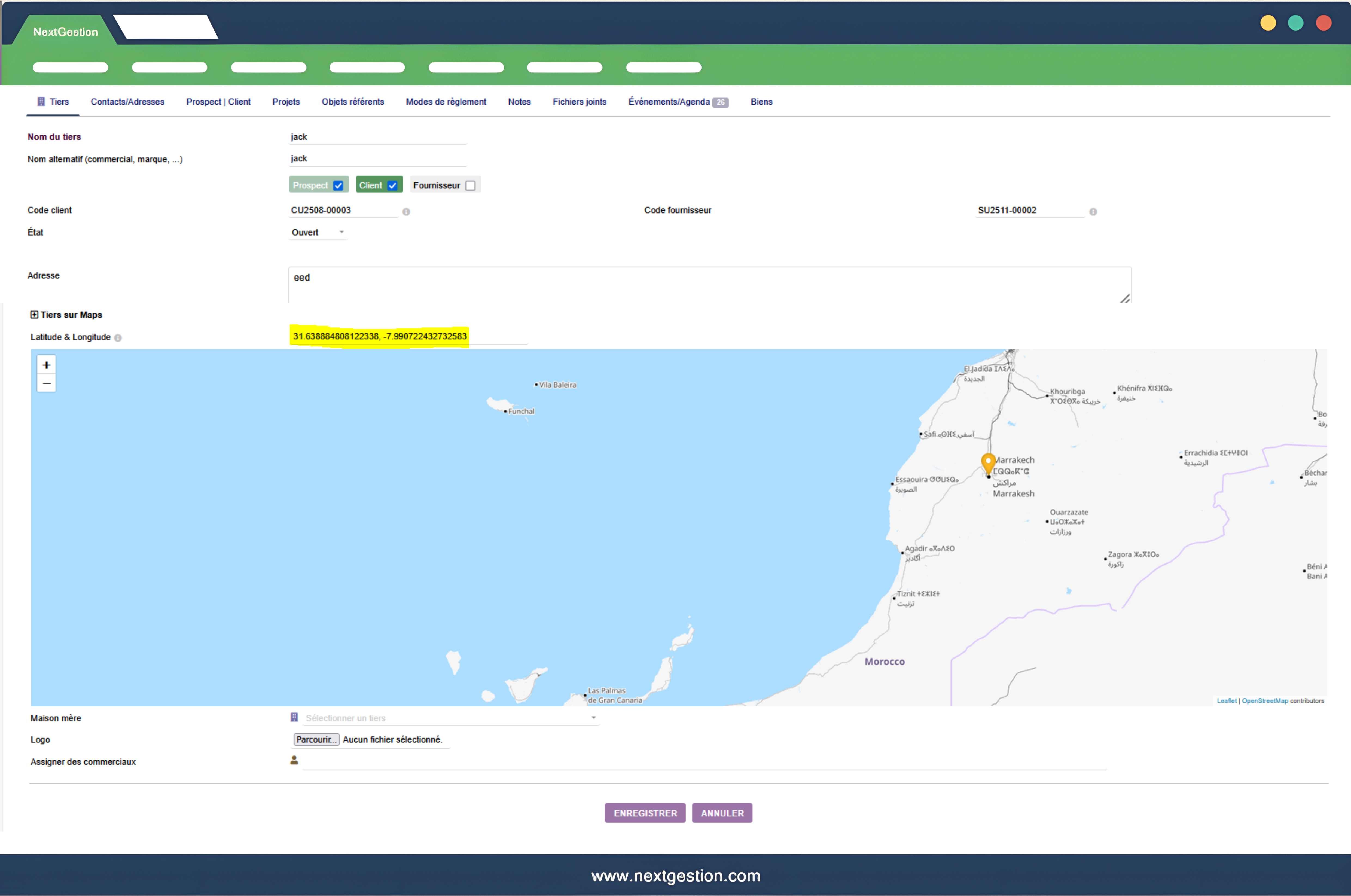Click info icon next to Code client

coord(406,211)
